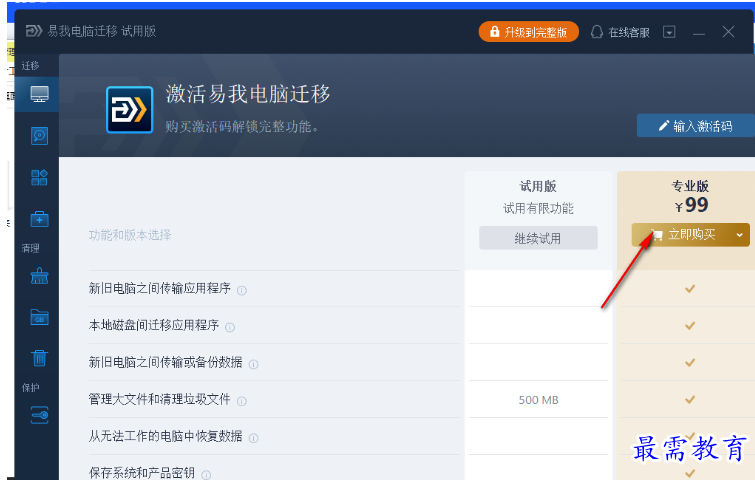
Task: Show info for 保存系统和产品密钥
Action: pyautogui.click(x=206, y=475)
